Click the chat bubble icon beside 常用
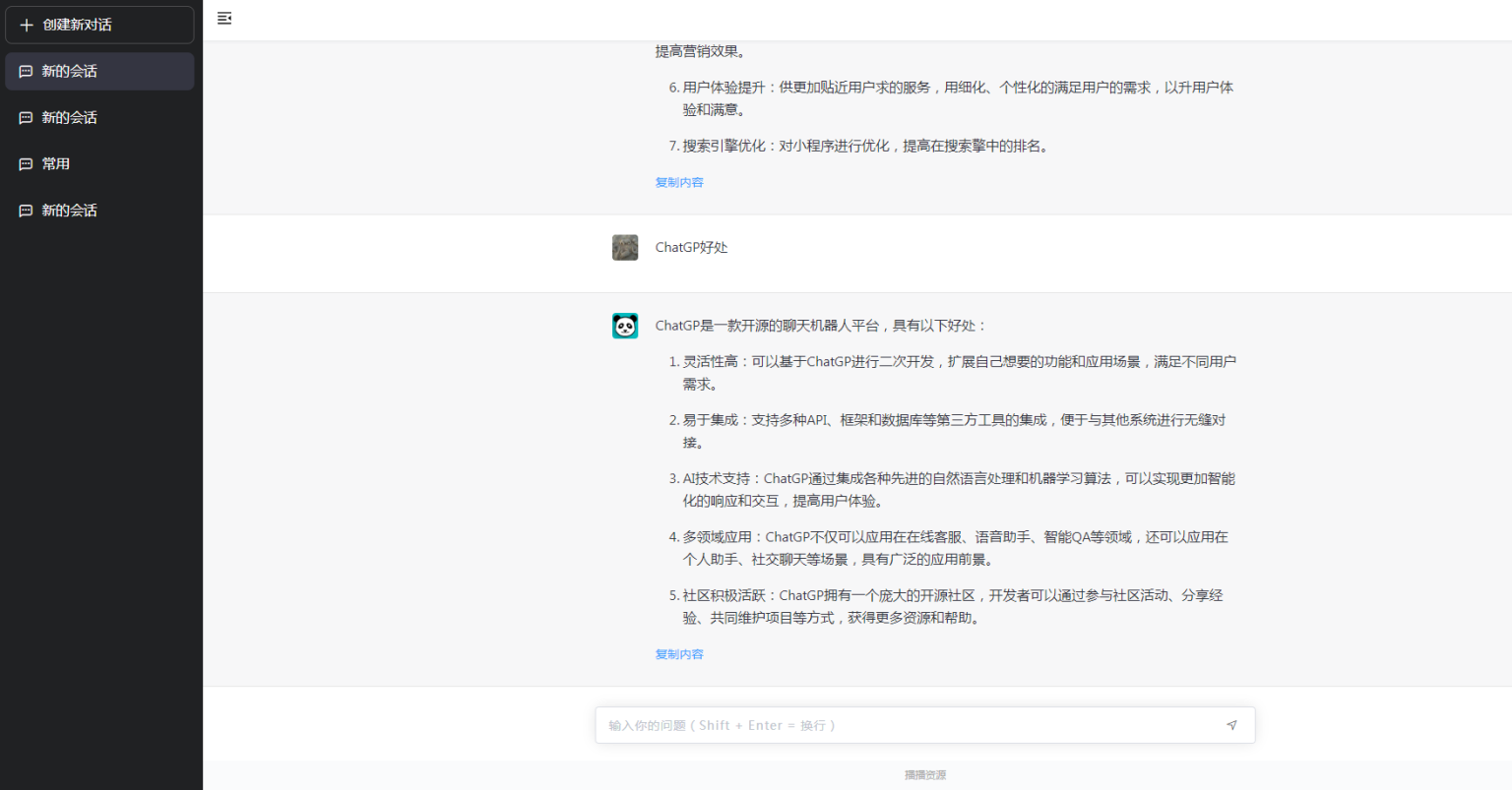The width and height of the screenshot is (1512, 790). click(x=25, y=163)
